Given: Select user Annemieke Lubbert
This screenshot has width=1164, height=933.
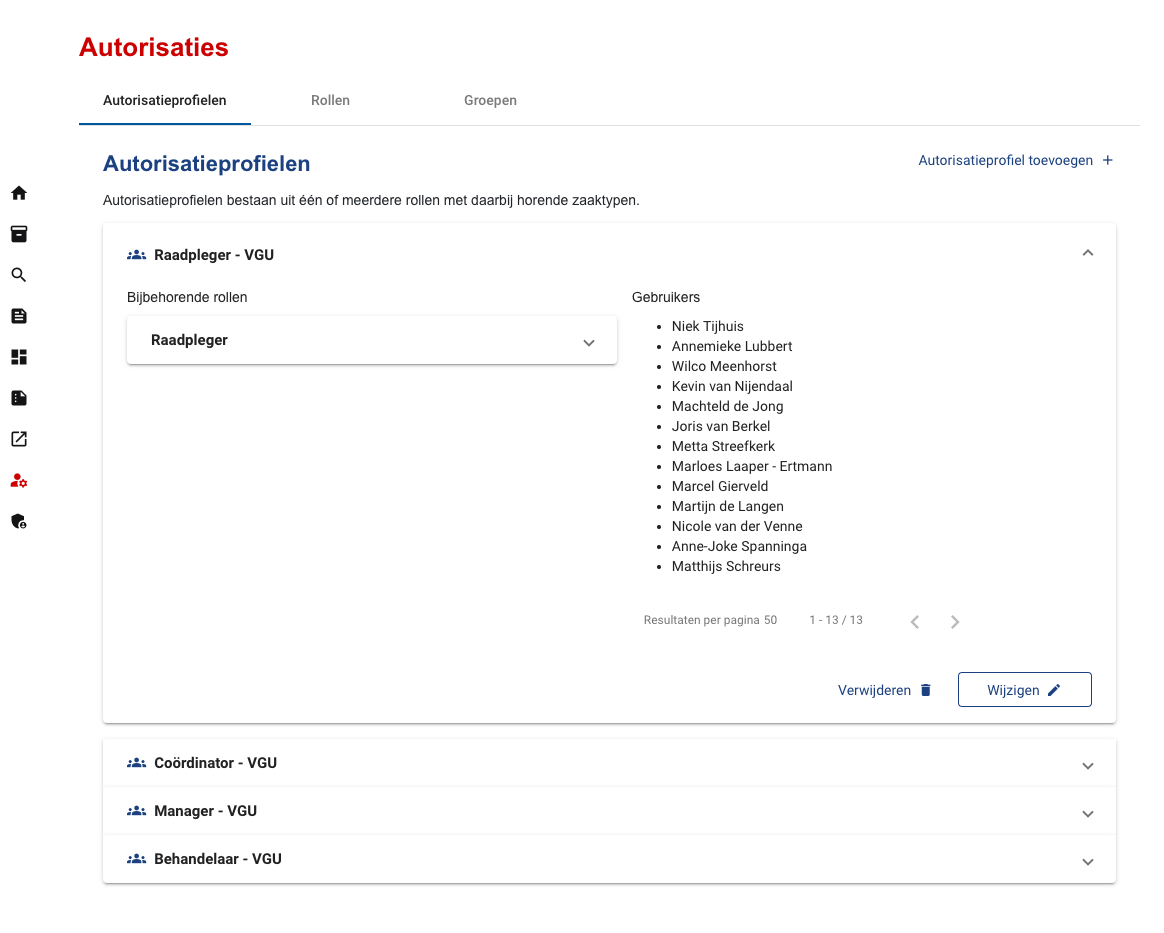Looking at the screenshot, I should click(732, 347).
